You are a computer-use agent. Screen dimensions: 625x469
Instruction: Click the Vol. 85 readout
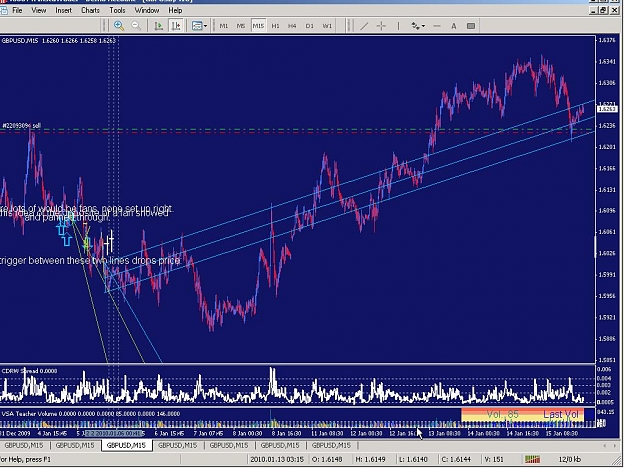pos(503,414)
